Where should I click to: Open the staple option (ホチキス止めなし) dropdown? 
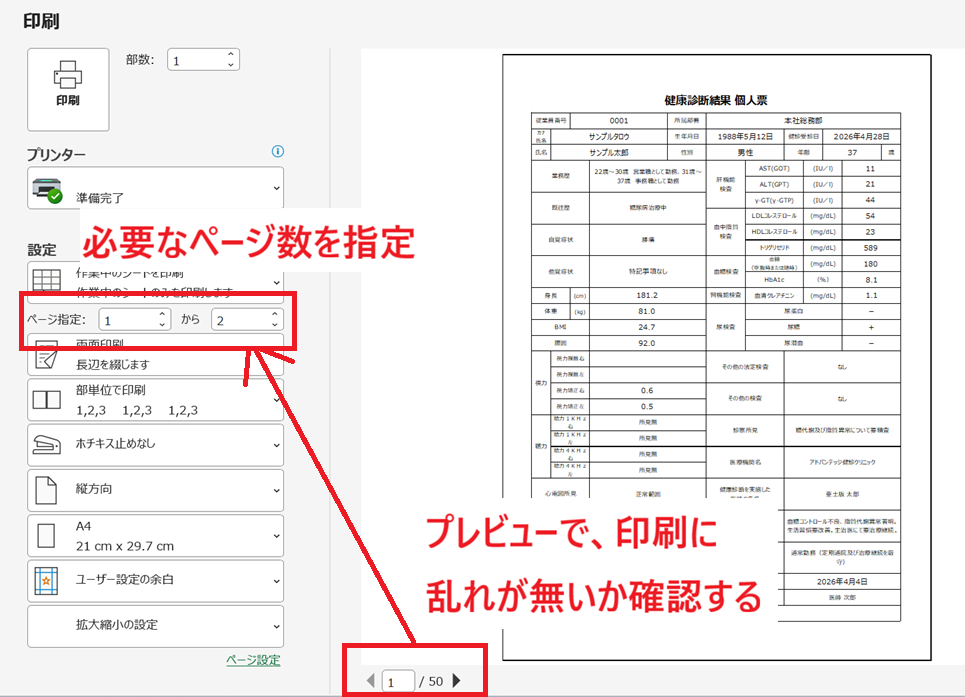[156, 445]
